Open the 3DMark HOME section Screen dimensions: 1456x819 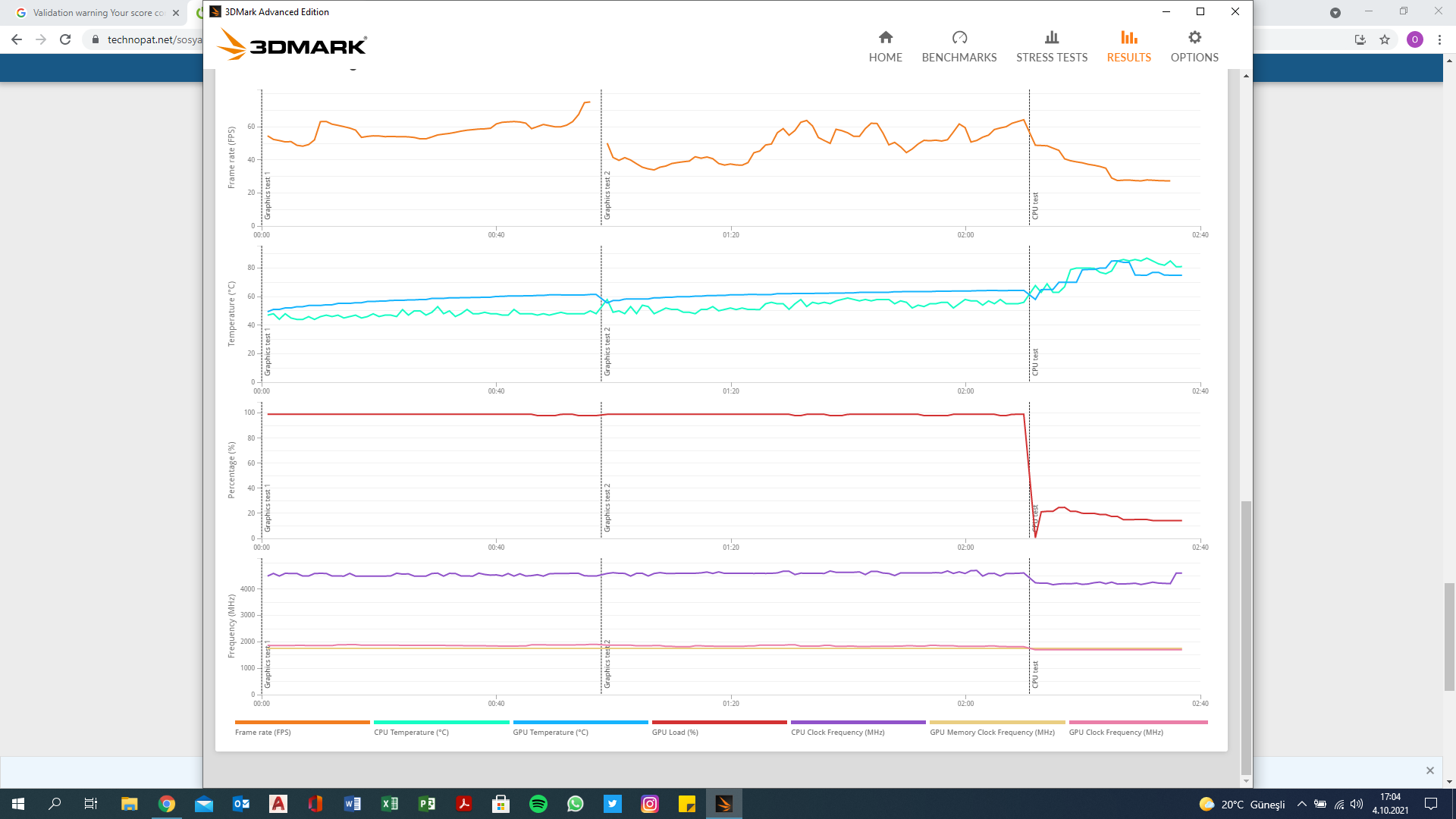click(885, 46)
